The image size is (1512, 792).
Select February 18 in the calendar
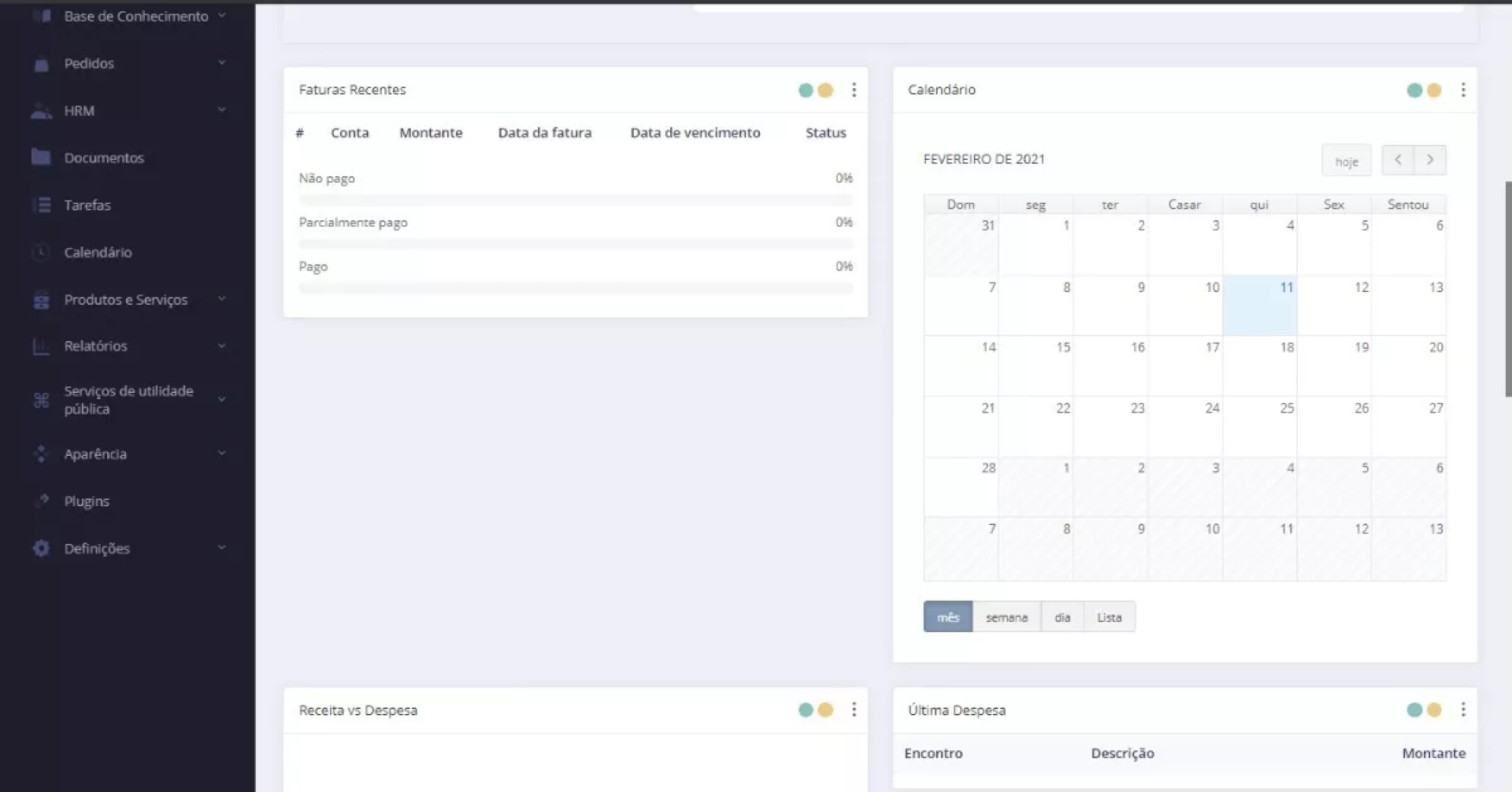[x=1260, y=365]
